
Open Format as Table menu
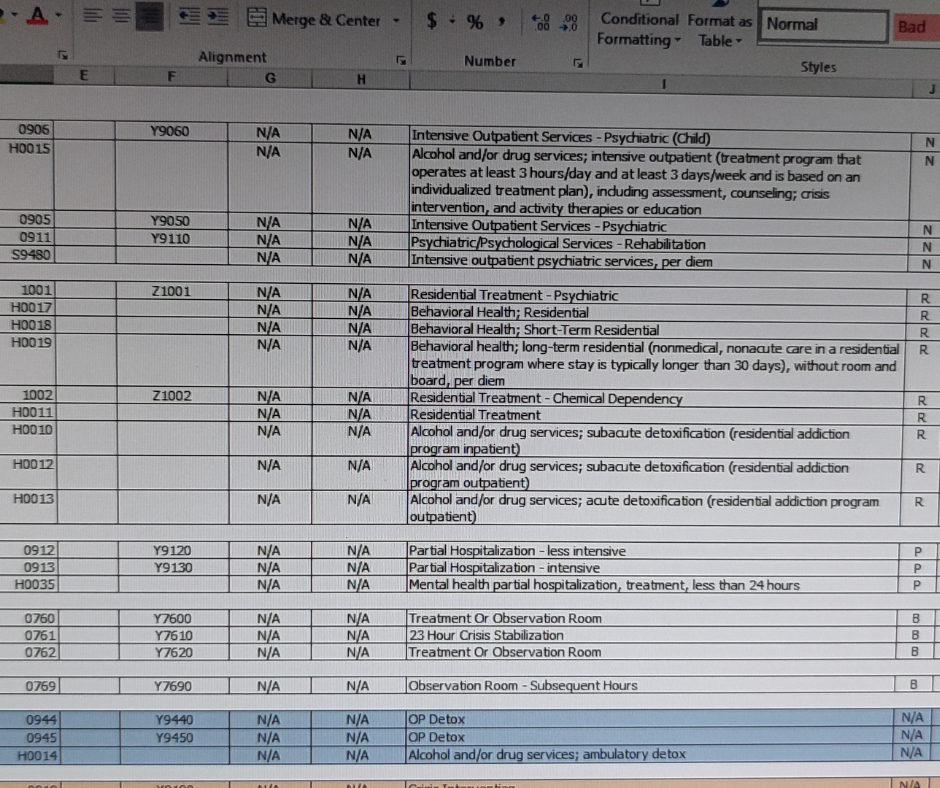[719, 31]
